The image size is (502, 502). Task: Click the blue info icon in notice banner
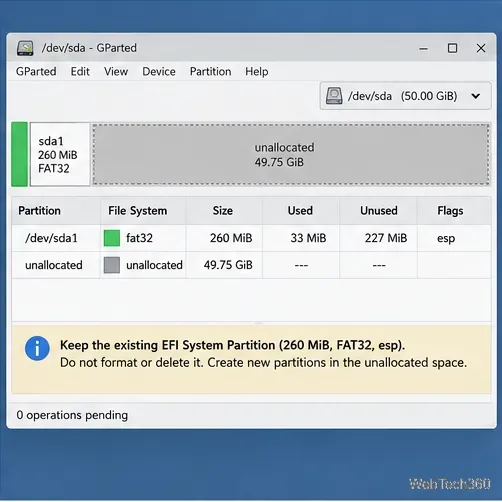(x=37, y=348)
